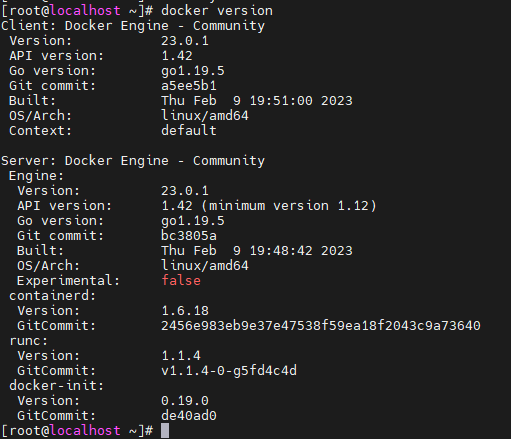
Task: Click the runc Version value 1.1.4
Action: (x=181, y=356)
